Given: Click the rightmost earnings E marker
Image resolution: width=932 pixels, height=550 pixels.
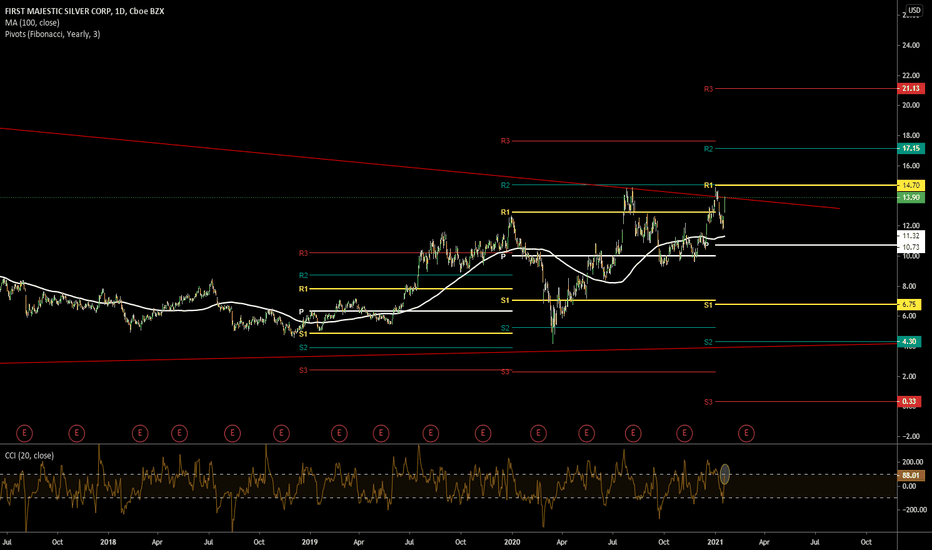Looking at the screenshot, I should click(747, 433).
